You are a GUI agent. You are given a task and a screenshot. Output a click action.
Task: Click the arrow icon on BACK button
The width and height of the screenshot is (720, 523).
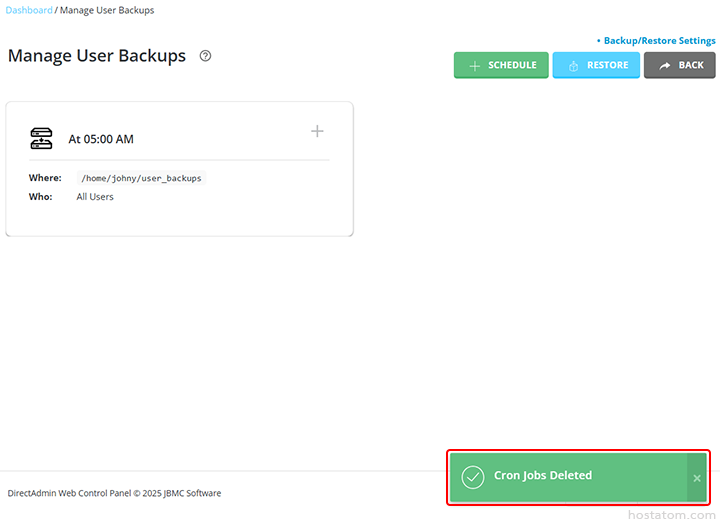[665, 66]
